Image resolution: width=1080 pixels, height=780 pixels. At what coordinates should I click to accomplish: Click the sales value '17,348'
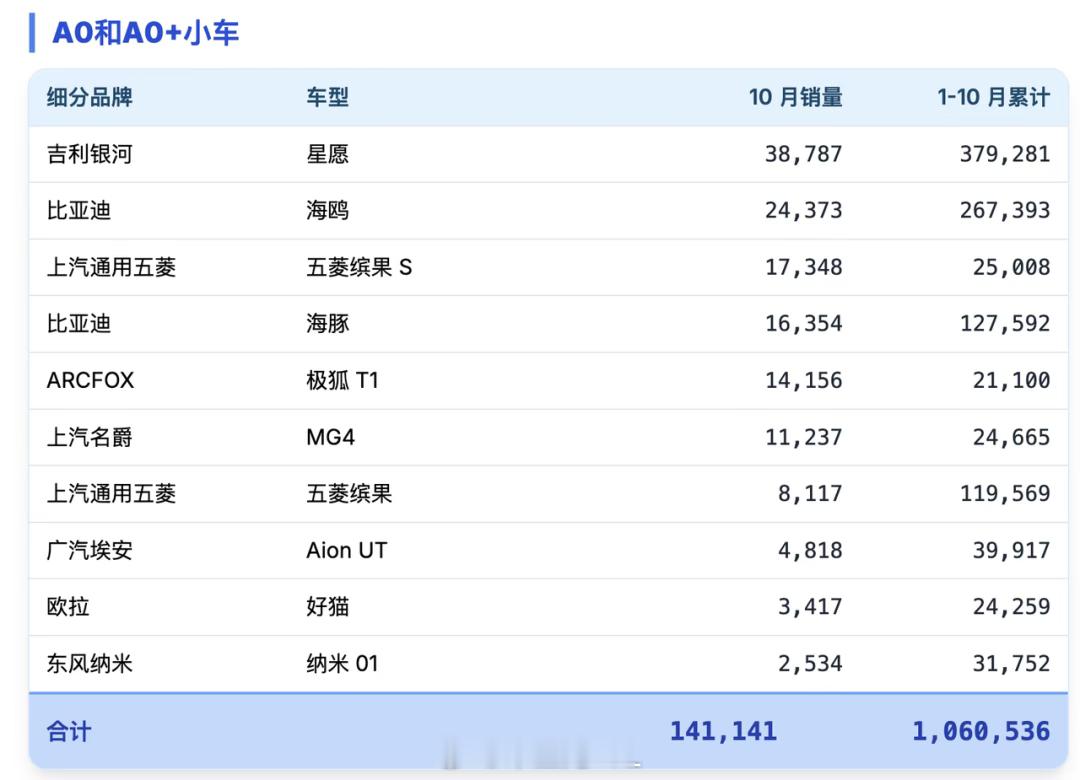[803, 267]
